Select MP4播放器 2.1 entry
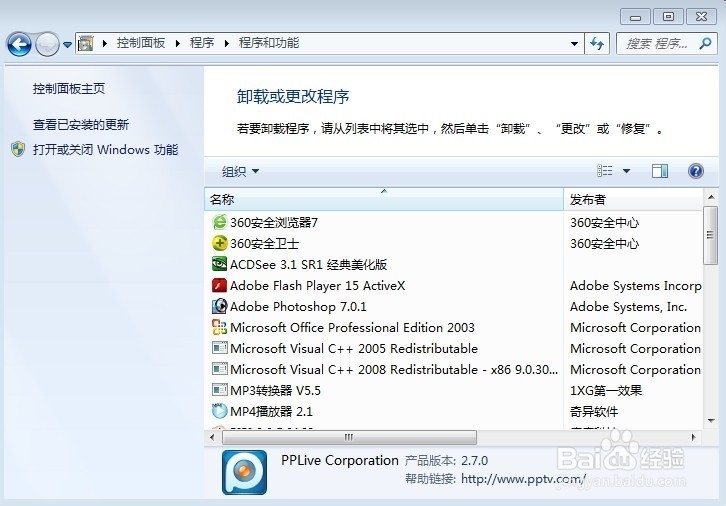Image resolution: width=726 pixels, height=506 pixels. [271, 411]
